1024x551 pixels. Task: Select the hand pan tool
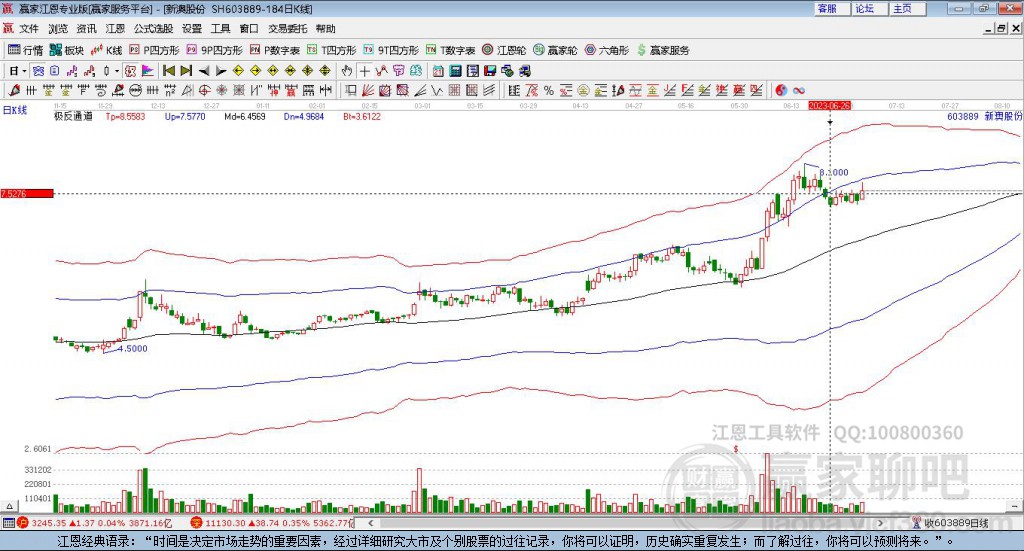pos(347,71)
